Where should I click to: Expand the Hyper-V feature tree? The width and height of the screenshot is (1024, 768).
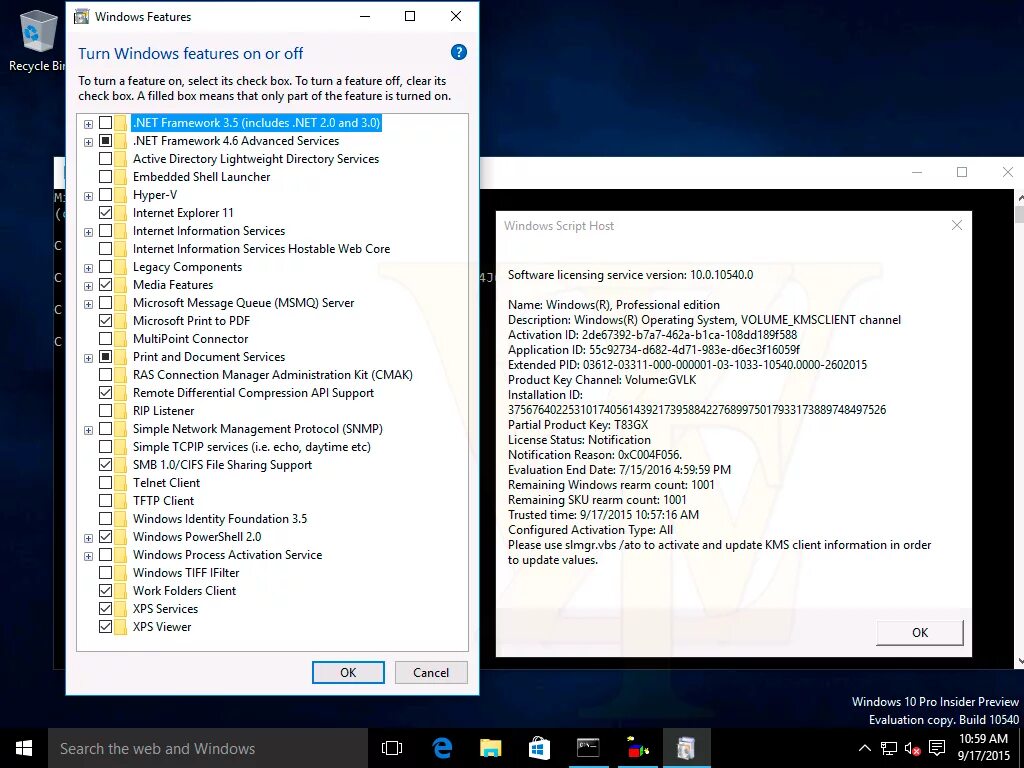coord(88,195)
